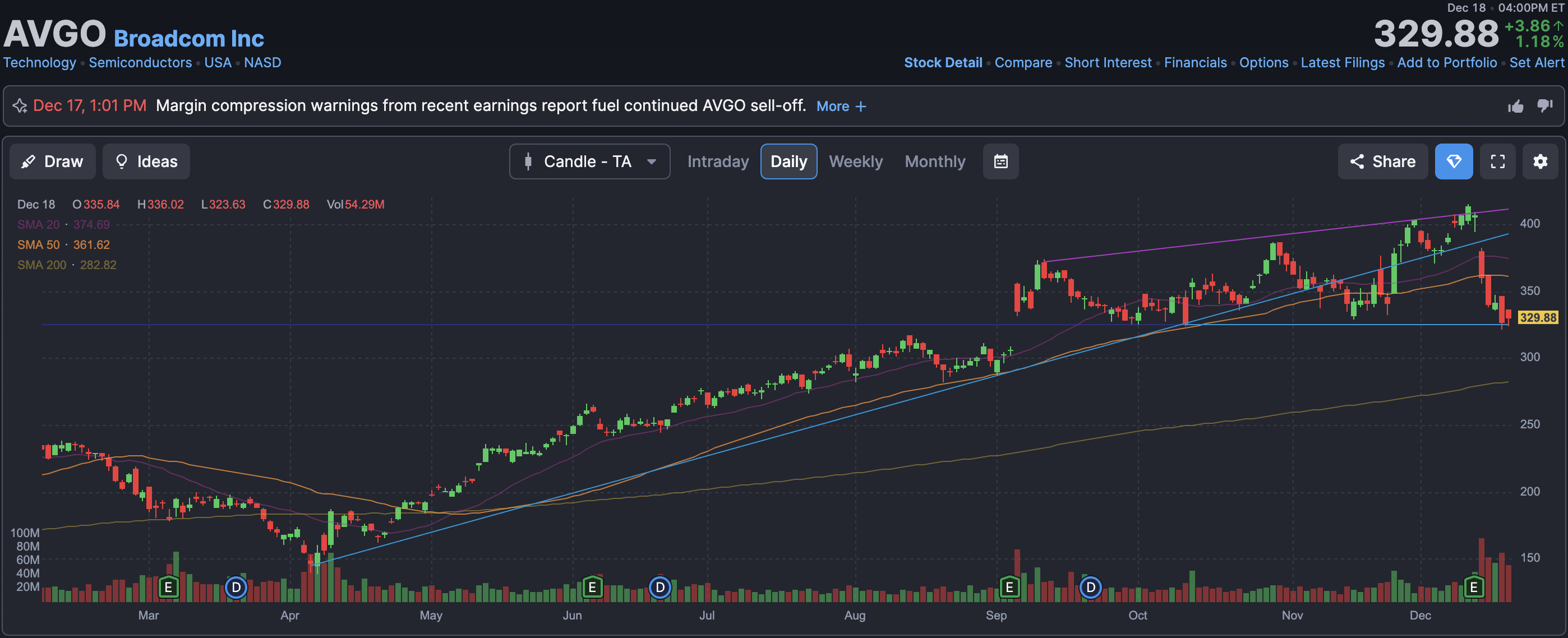Viewport: 1568px width, 638px height.
Task: Click the AI sparkle news icon
Action: pyautogui.click(x=20, y=106)
